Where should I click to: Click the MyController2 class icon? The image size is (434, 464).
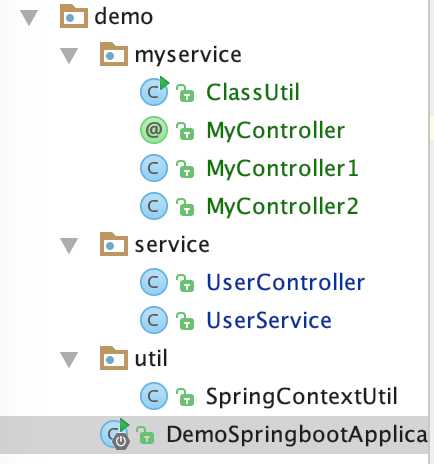tap(154, 206)
